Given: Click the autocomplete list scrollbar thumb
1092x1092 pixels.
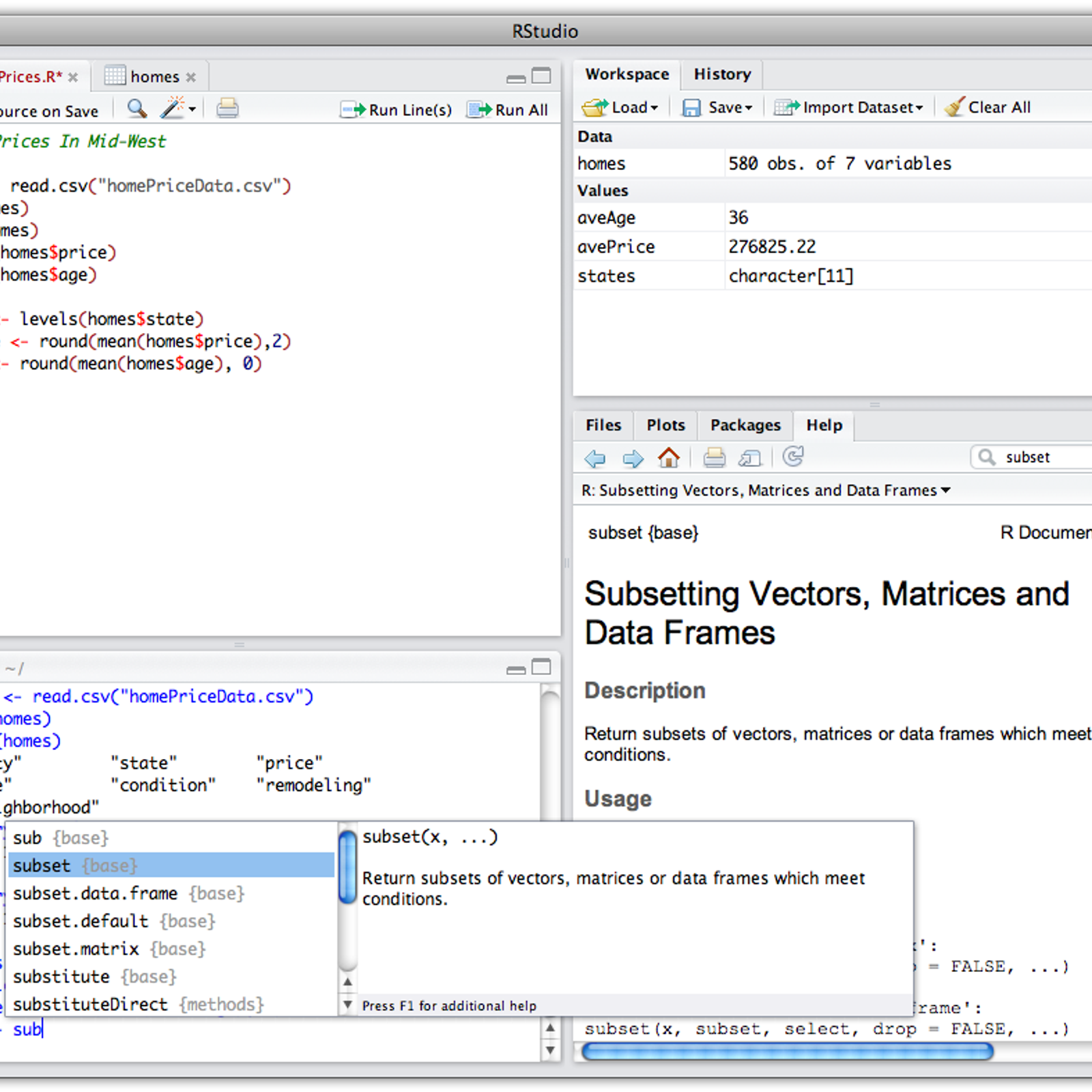Looking at the screenshot, I should click(347, 867).
